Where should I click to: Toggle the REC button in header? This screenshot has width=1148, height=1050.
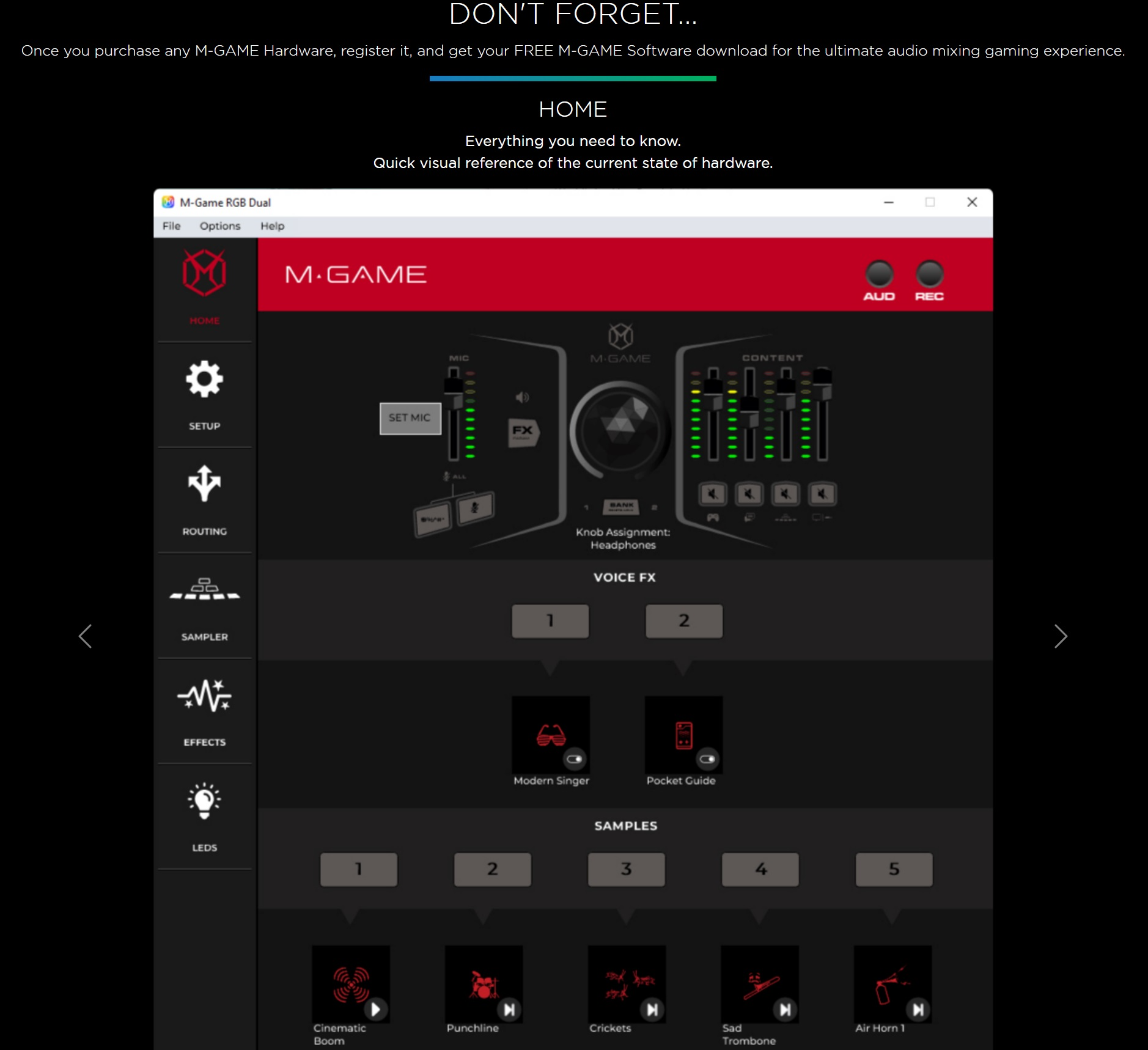click(x=929, y=274)
